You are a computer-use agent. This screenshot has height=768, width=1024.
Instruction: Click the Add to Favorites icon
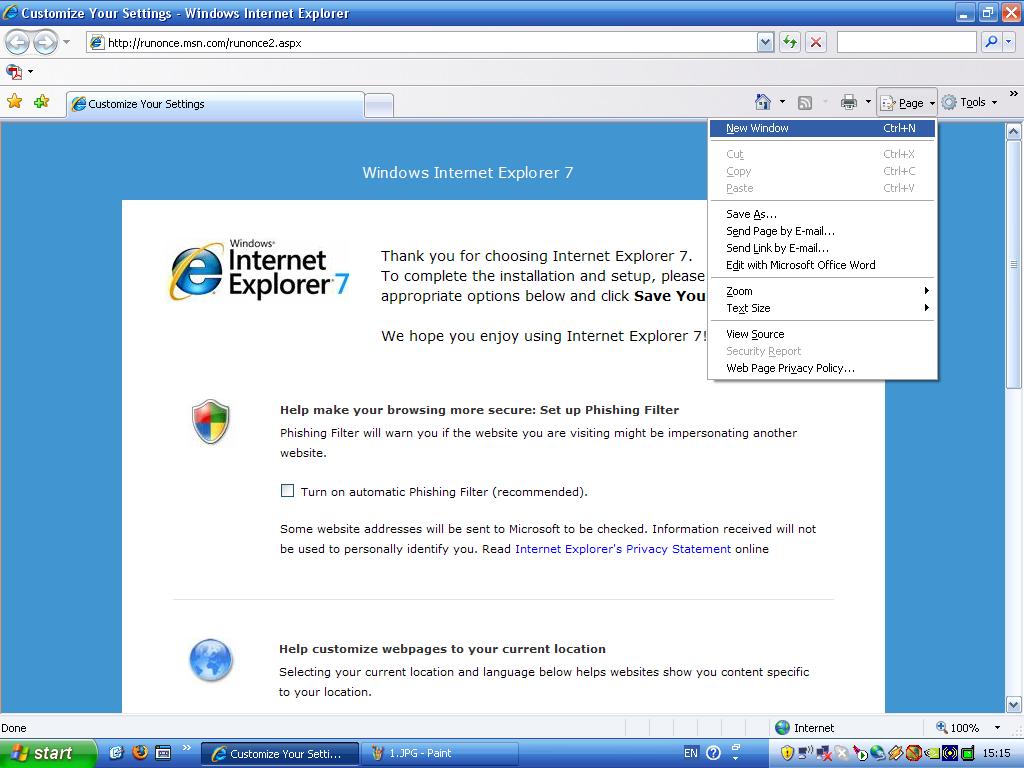tap(42, 102)
